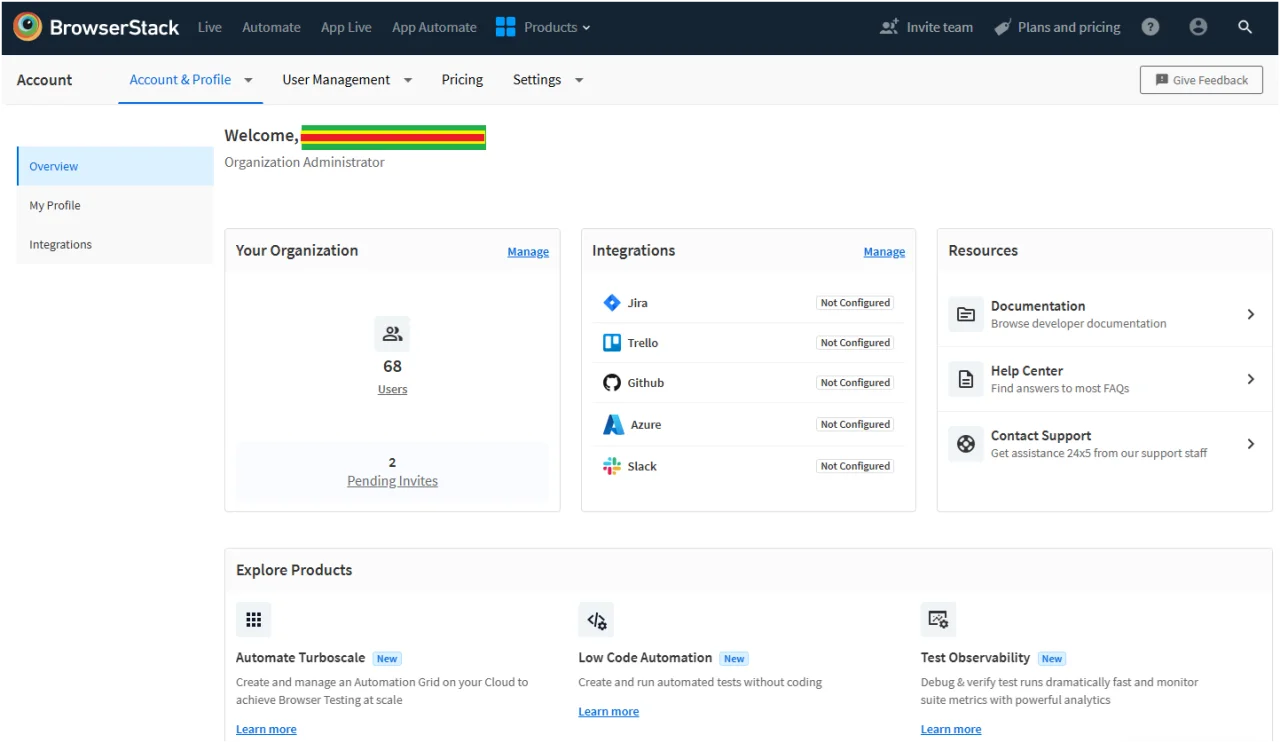Click the Slack Not Configured badge

[x=855, y=466]
